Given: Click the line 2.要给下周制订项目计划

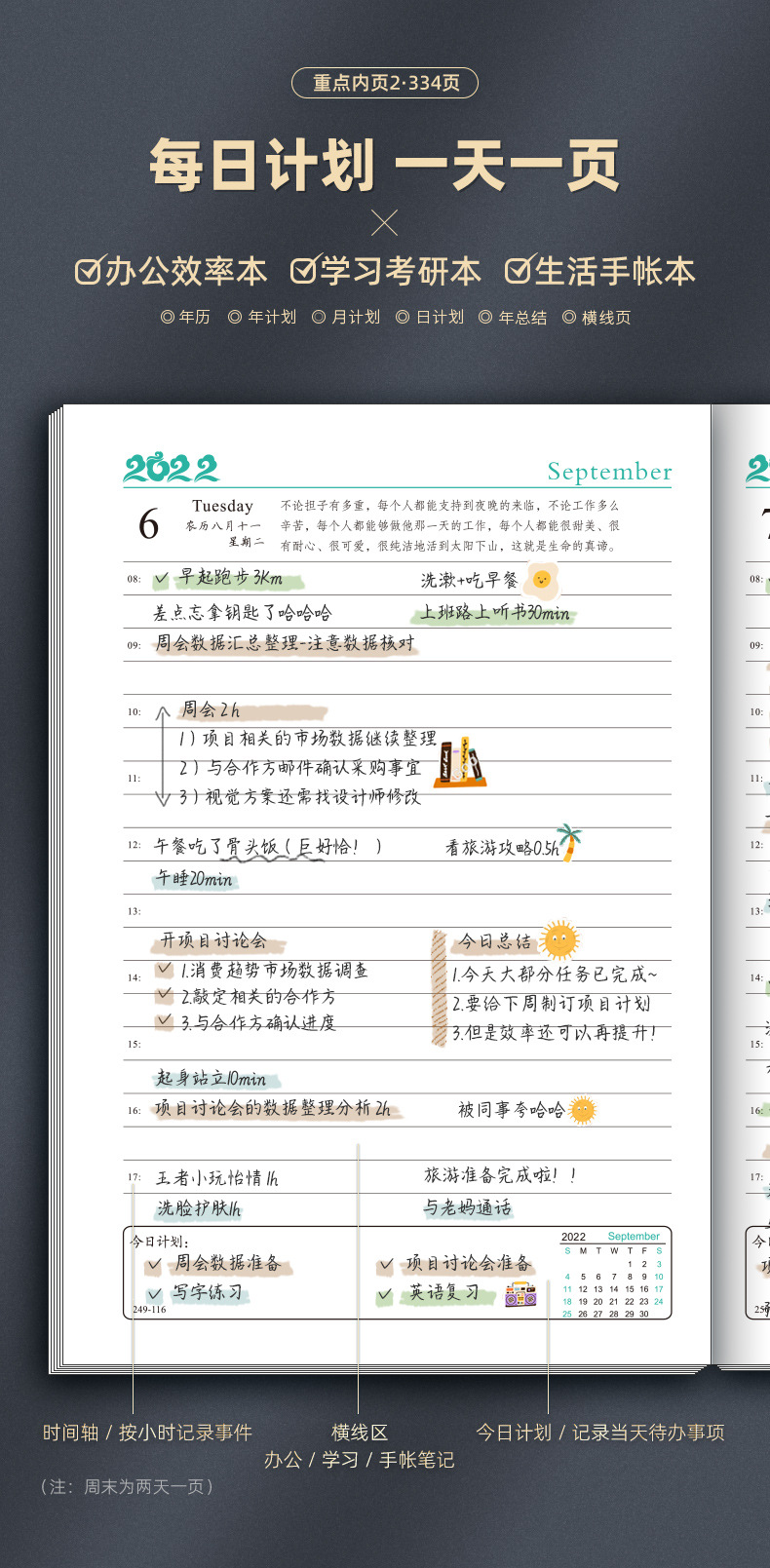Looking at the screenshot, I should 551,1004.
